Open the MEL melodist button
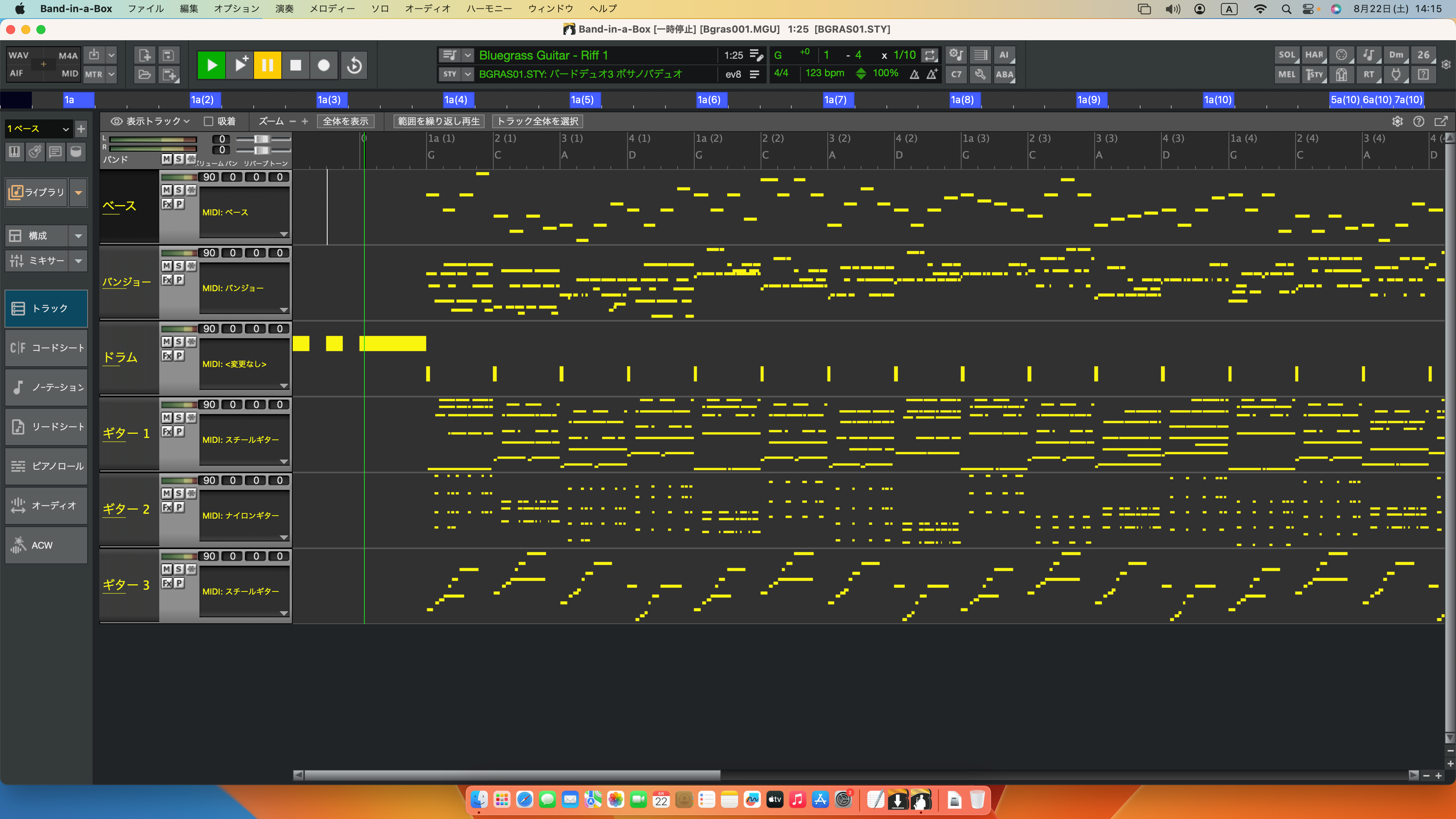Viewport: 1456px width, 819px height. click(1287, 74)
